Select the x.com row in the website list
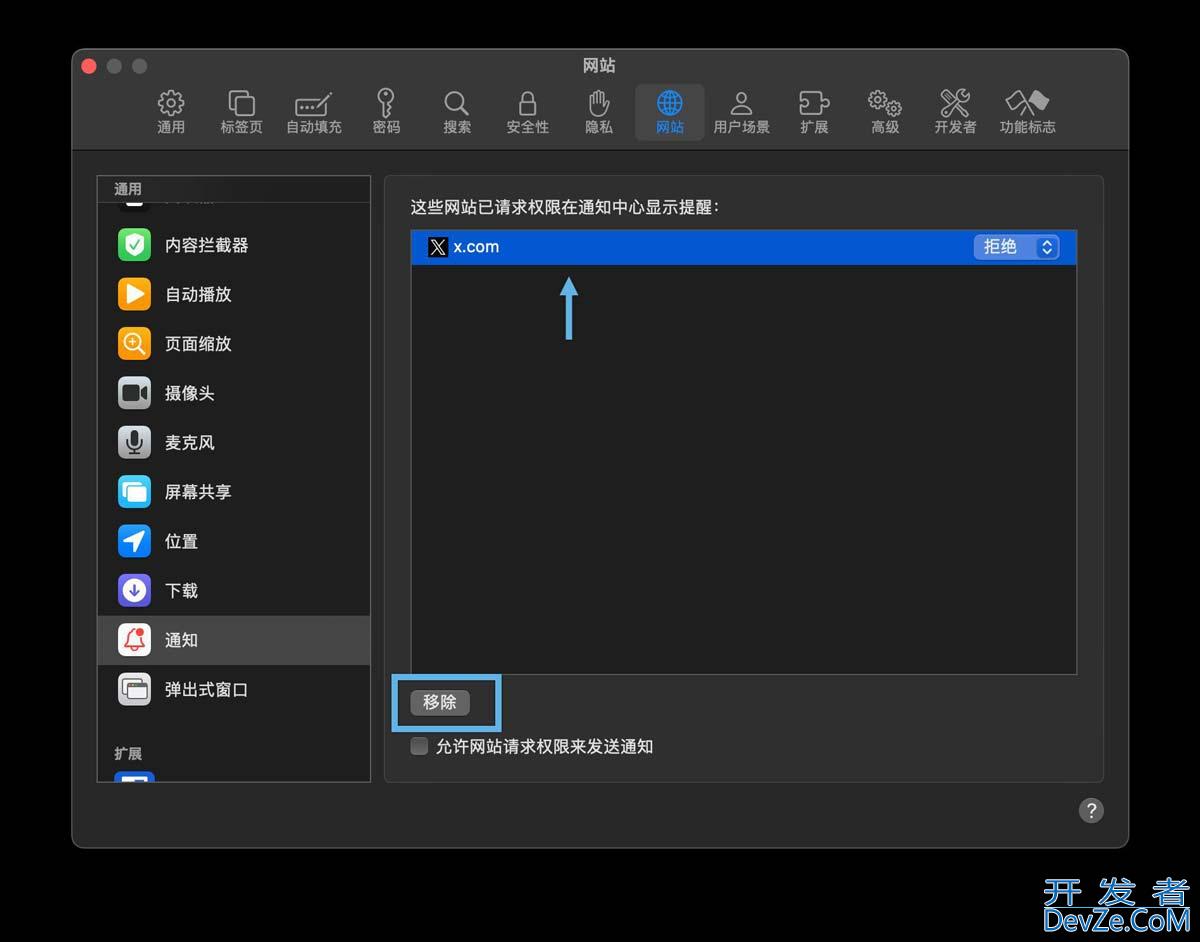1200x942 pixels. pyautogui.click(x=744, y=247)
